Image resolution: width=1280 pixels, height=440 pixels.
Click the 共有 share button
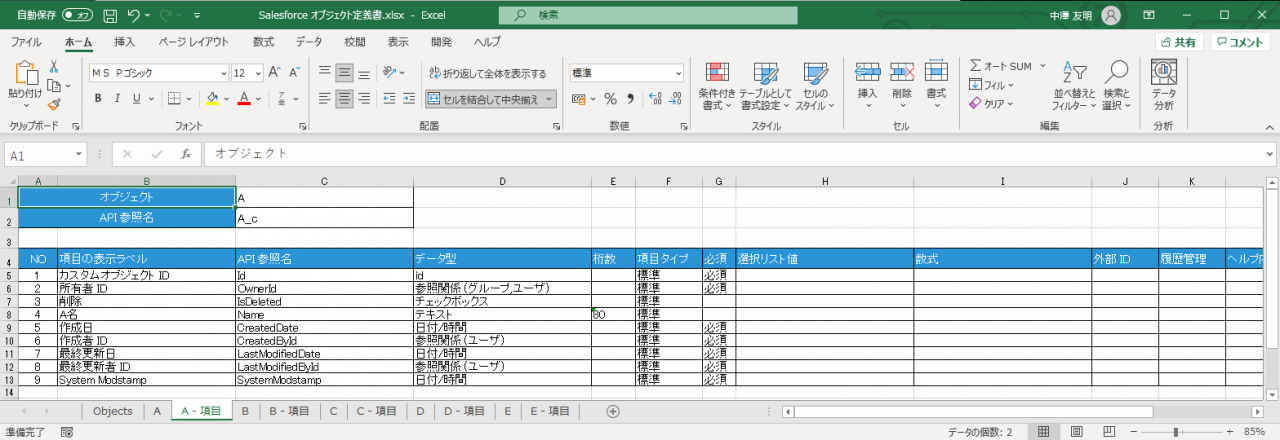click(x=1177, y=42)
